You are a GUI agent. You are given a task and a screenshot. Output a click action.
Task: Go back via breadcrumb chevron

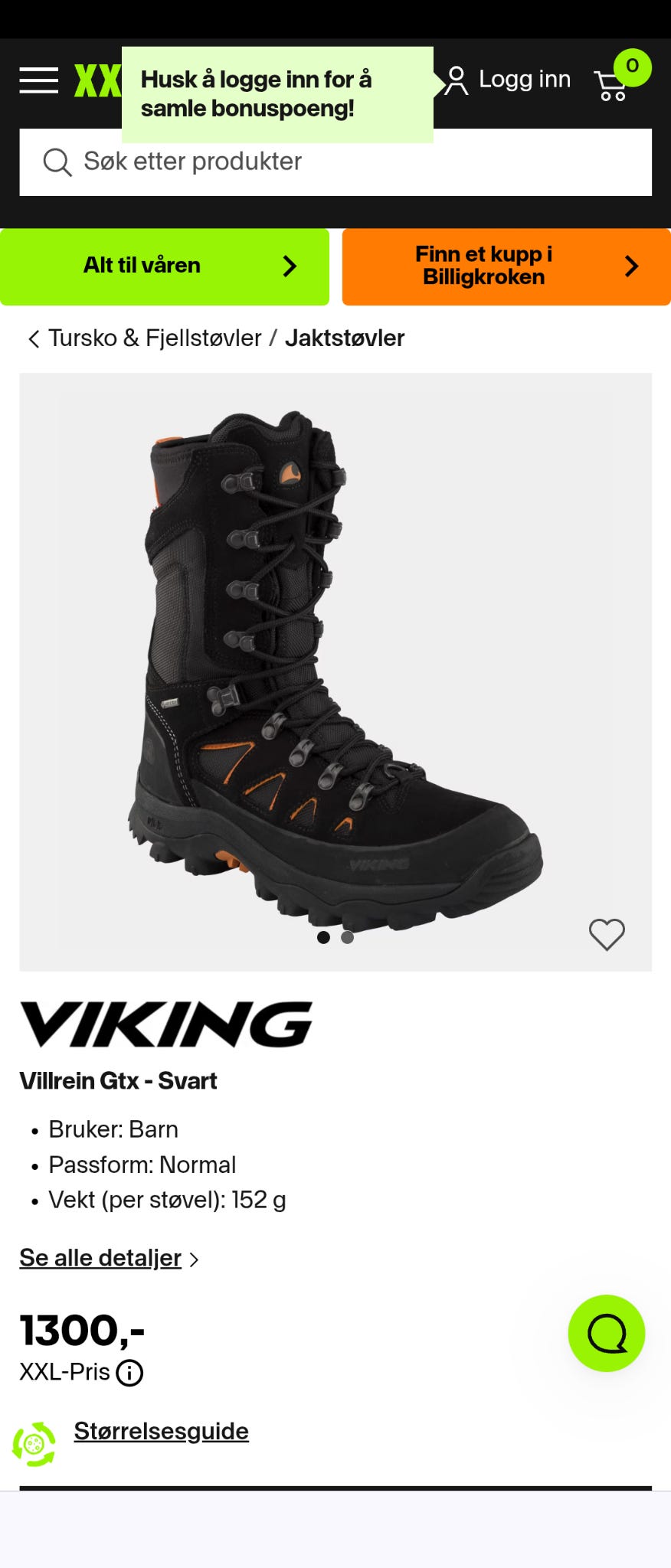click(x=34, y=338)
